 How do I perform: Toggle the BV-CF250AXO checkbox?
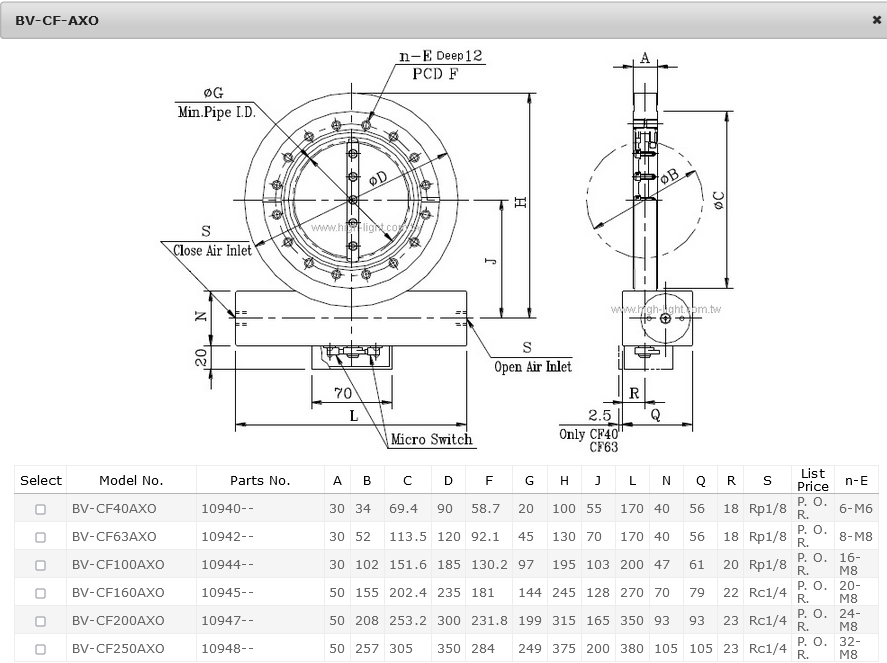[x=41, y=649]
